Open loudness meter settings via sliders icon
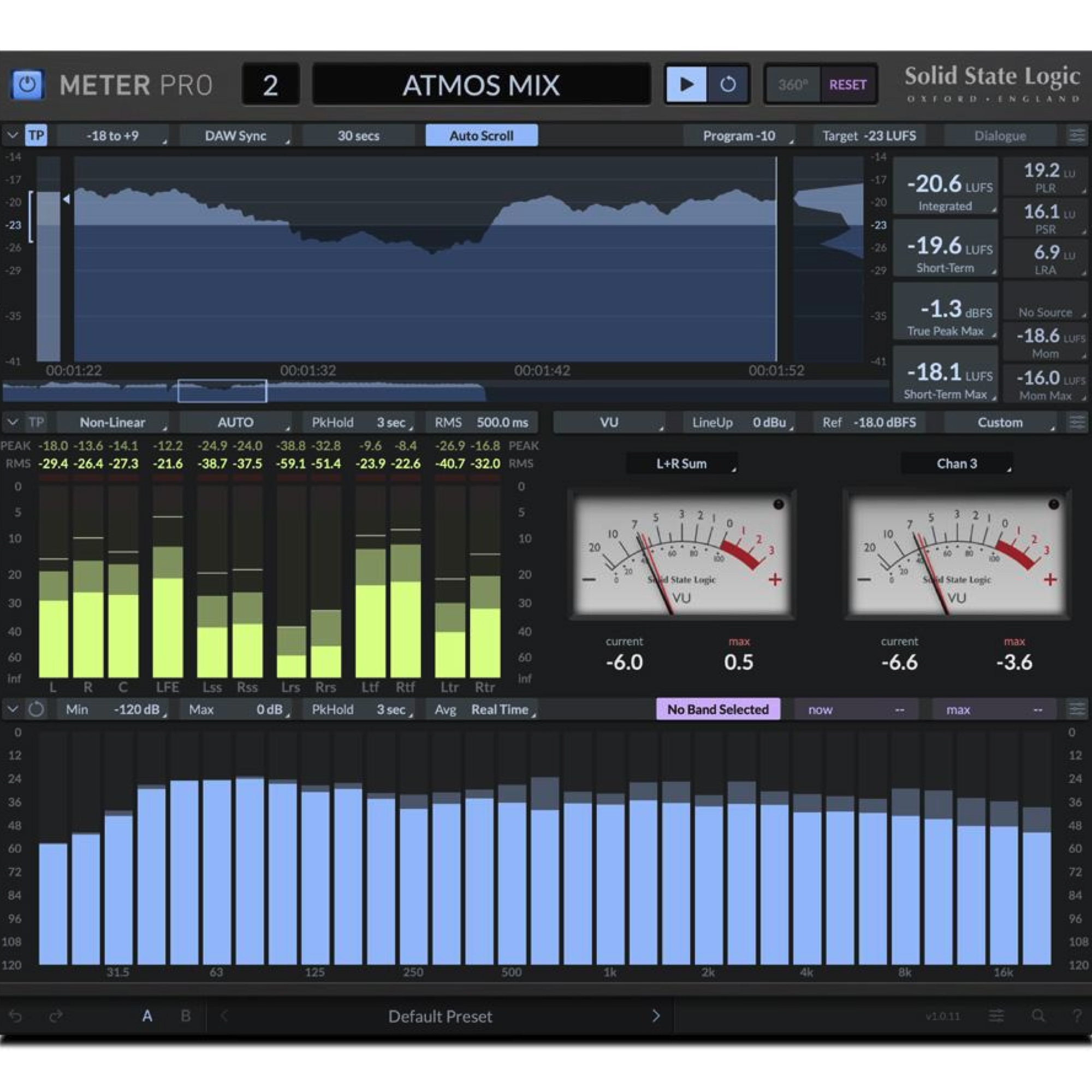This screenshot has height=1092, width=1092. click(1077, 135)
